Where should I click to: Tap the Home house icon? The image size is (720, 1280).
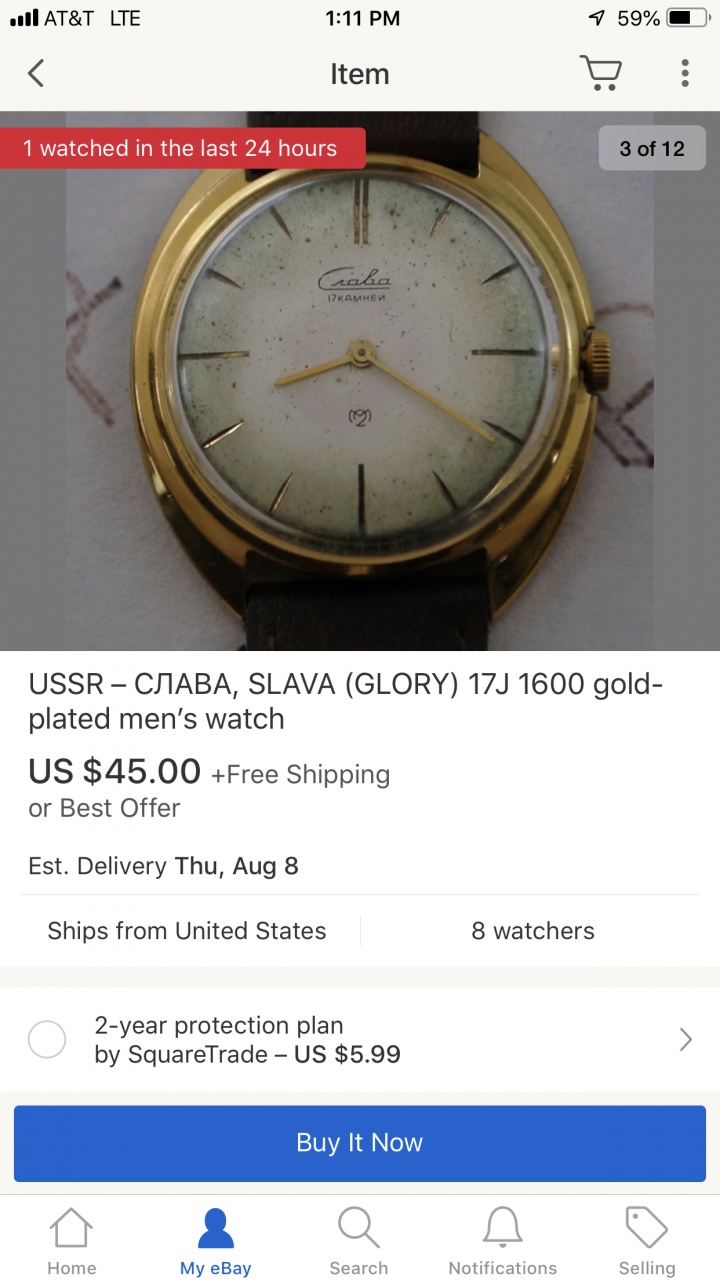(72, 1228)
